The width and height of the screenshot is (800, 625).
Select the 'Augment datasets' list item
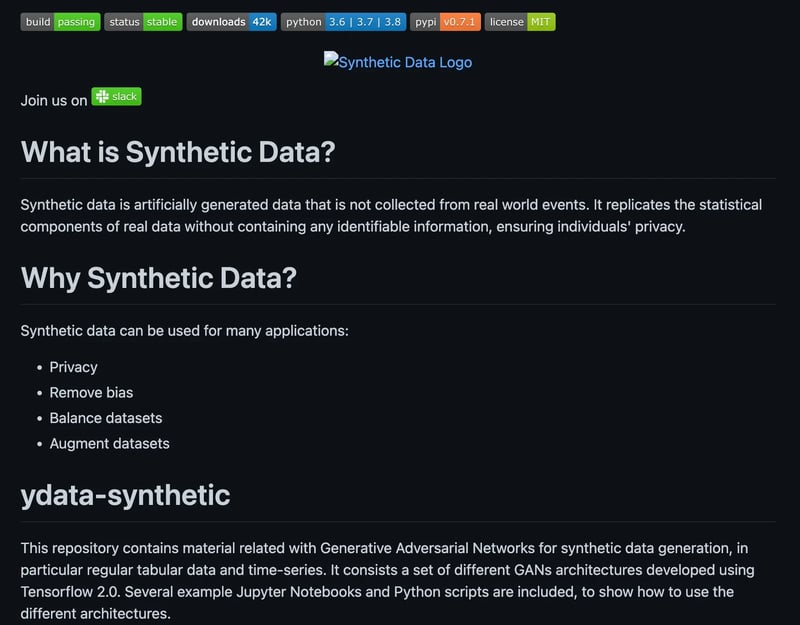[109, 444]
